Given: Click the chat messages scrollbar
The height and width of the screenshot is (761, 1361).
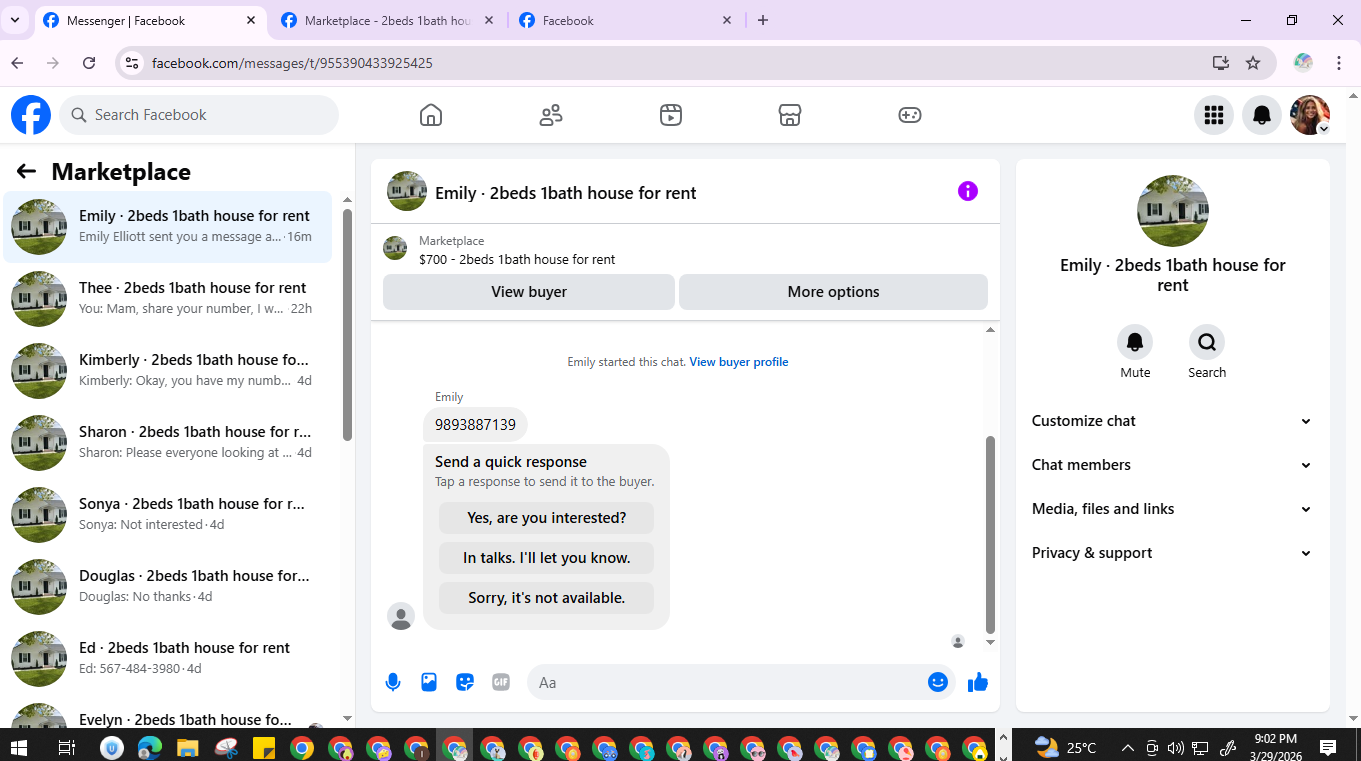Looking at the screenshot, I should (991, 534).
